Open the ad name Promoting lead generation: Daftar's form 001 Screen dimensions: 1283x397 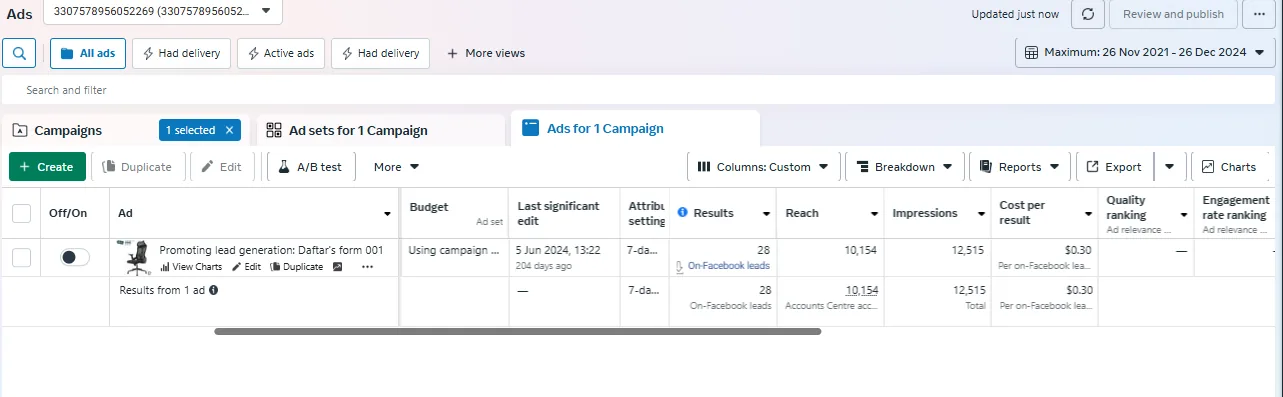pyautogui.click(x=271, y=250)
